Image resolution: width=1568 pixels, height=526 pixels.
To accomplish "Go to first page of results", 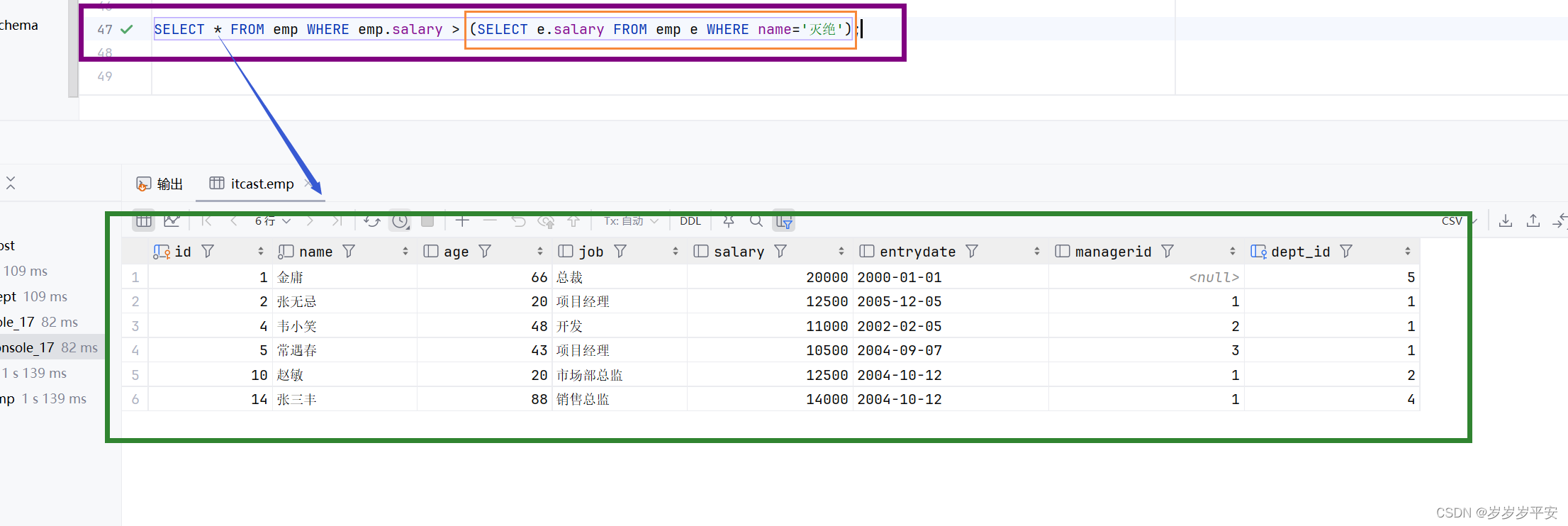I will tap(206, 221).
